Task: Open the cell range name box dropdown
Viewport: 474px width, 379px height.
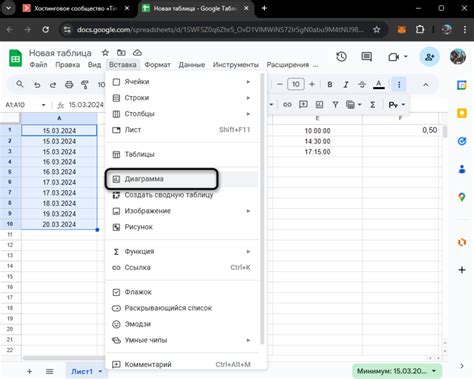Action: tap(43, 105)
